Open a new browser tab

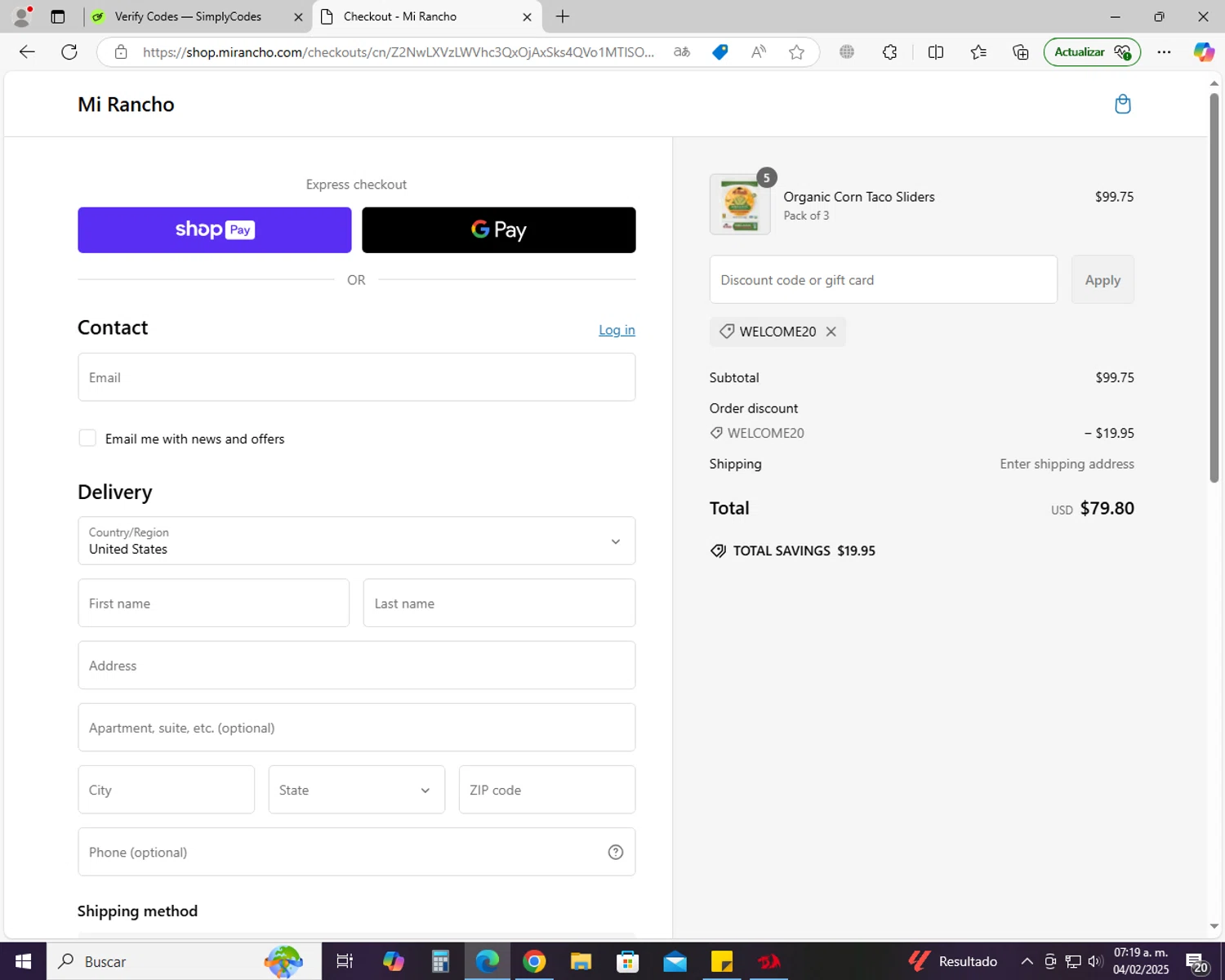(x=563, y=16)
